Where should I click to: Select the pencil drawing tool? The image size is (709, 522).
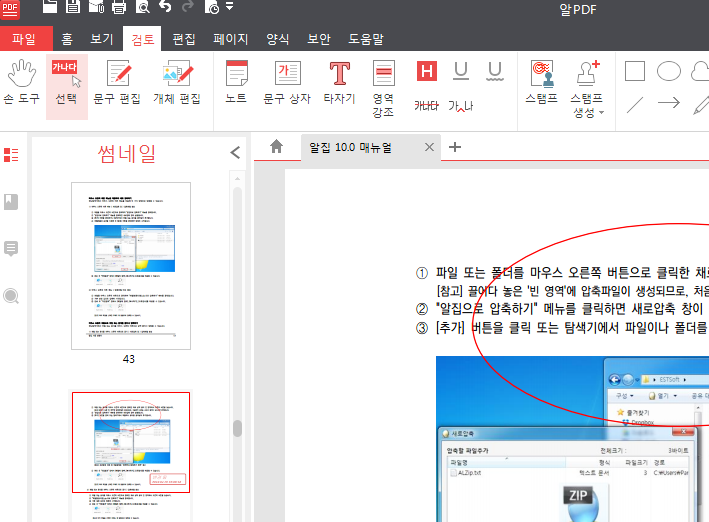(x=701, y=105)
